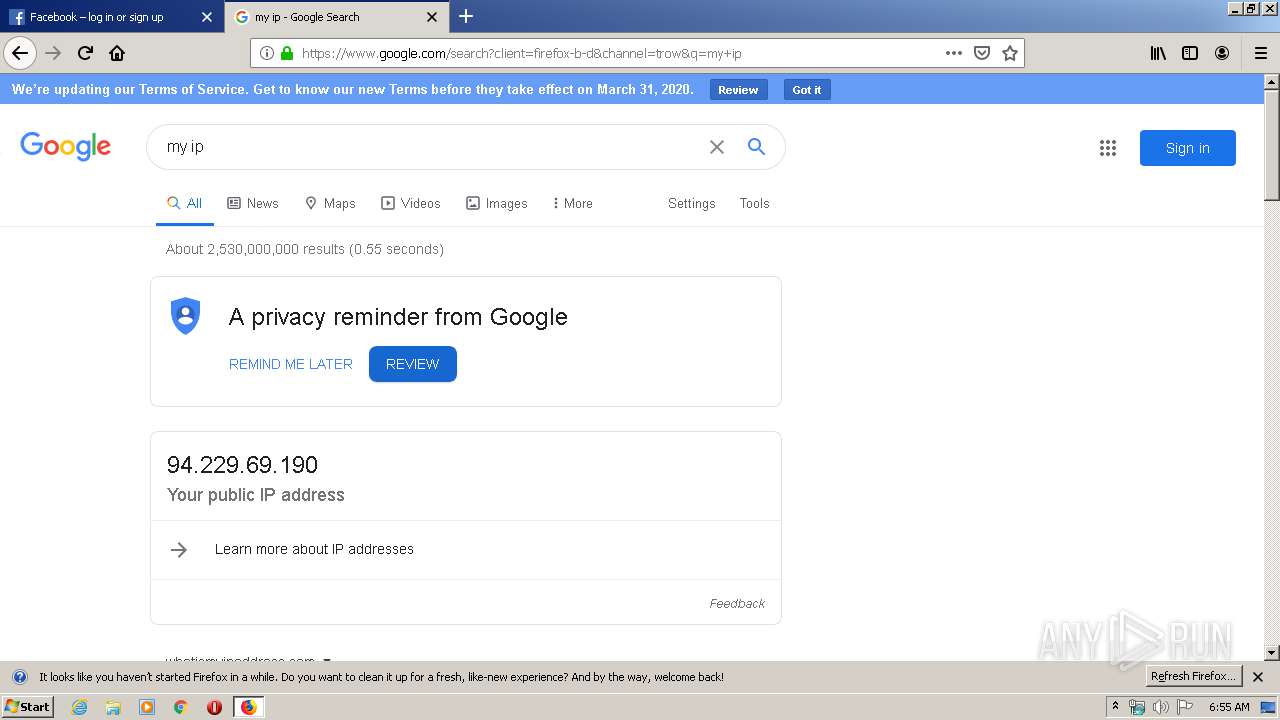
Task: Open a new tab with plus
Action: tap(466, 16)
